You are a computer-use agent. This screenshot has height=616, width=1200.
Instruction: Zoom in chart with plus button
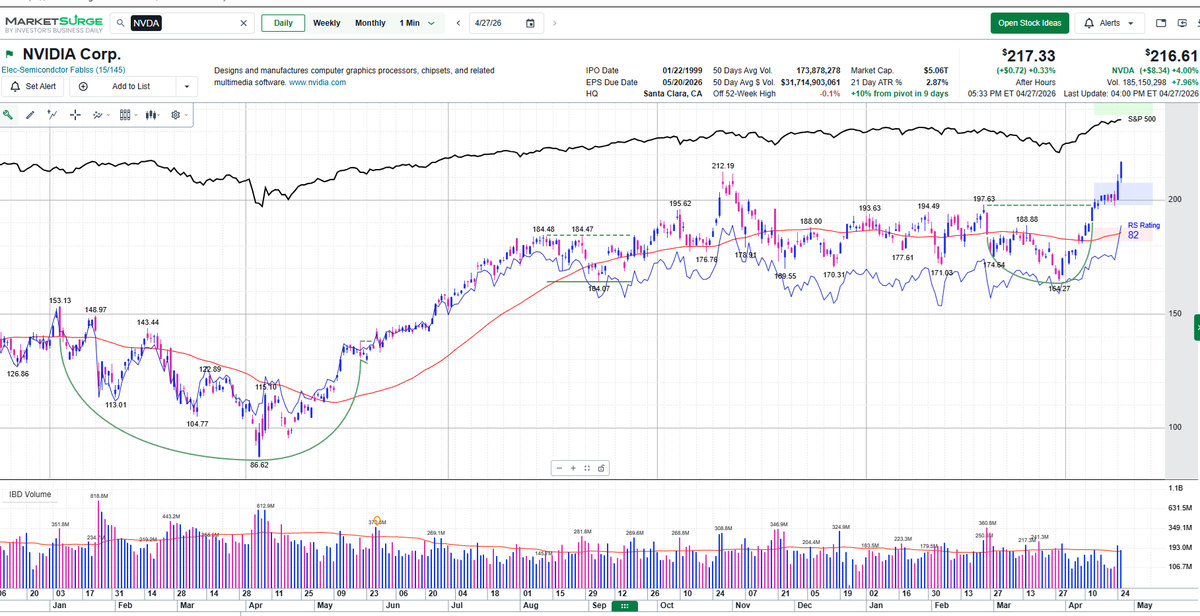click(573, 468)
